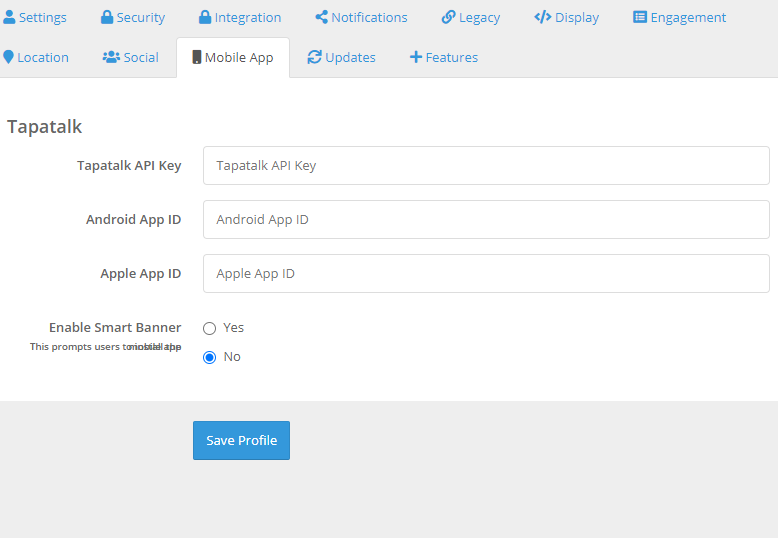
Task: Select the Mobile App tab
Action: pyautogui.click(x=233, y=58)
